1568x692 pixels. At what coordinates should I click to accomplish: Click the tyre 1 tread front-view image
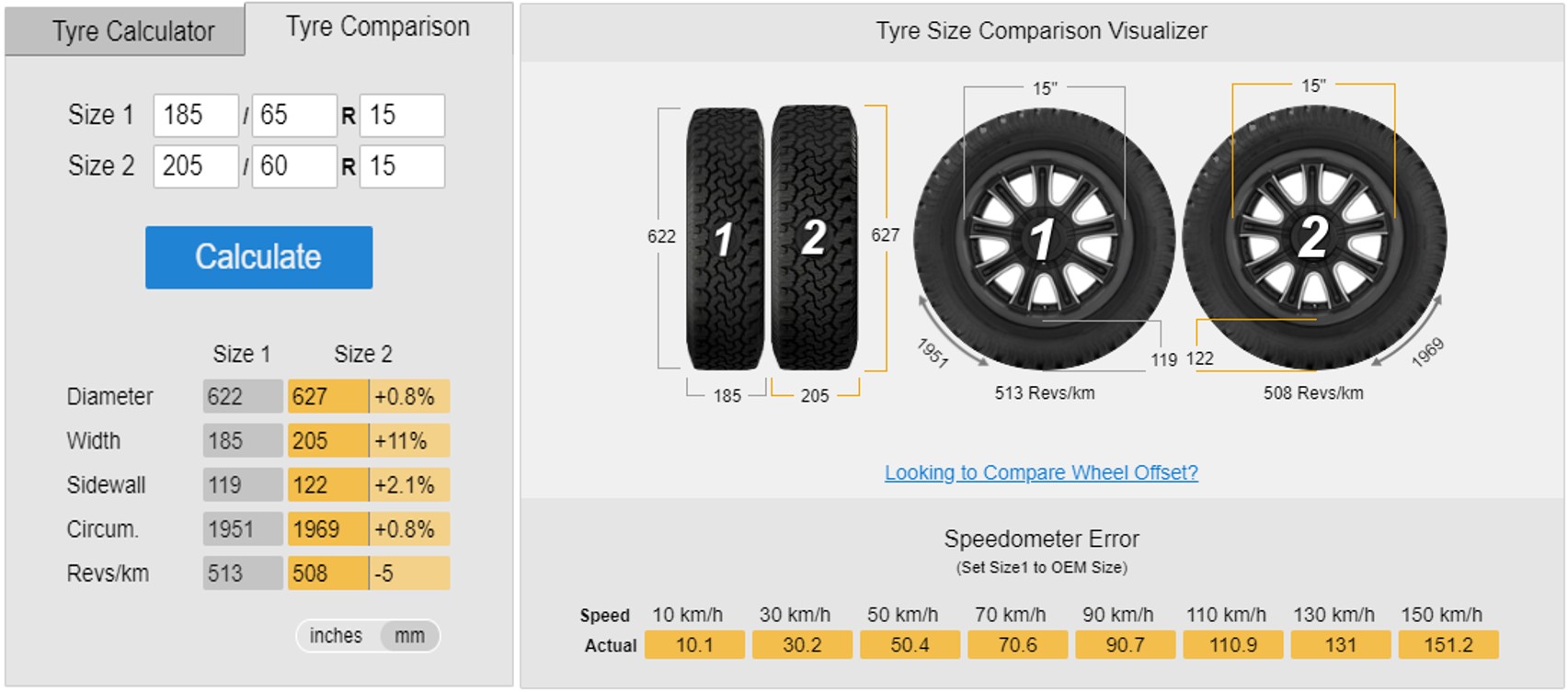coord(726,238)
